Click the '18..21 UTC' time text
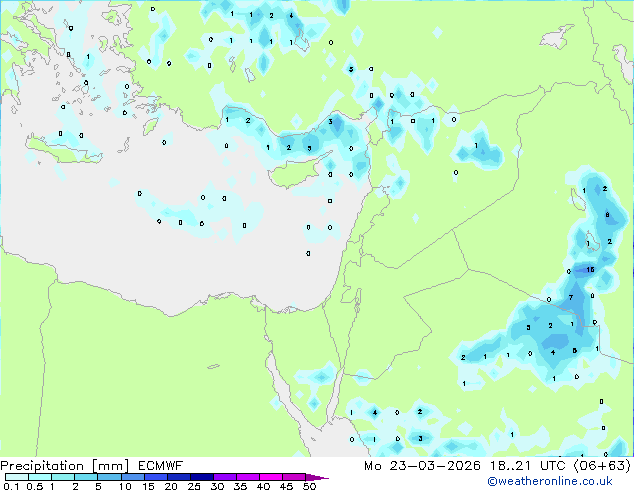The image size is (634, 490). (528, 466)
